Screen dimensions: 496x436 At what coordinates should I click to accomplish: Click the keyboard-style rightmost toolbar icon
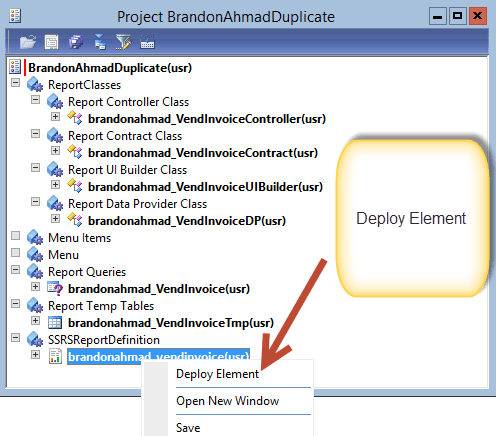pos(147,42)
